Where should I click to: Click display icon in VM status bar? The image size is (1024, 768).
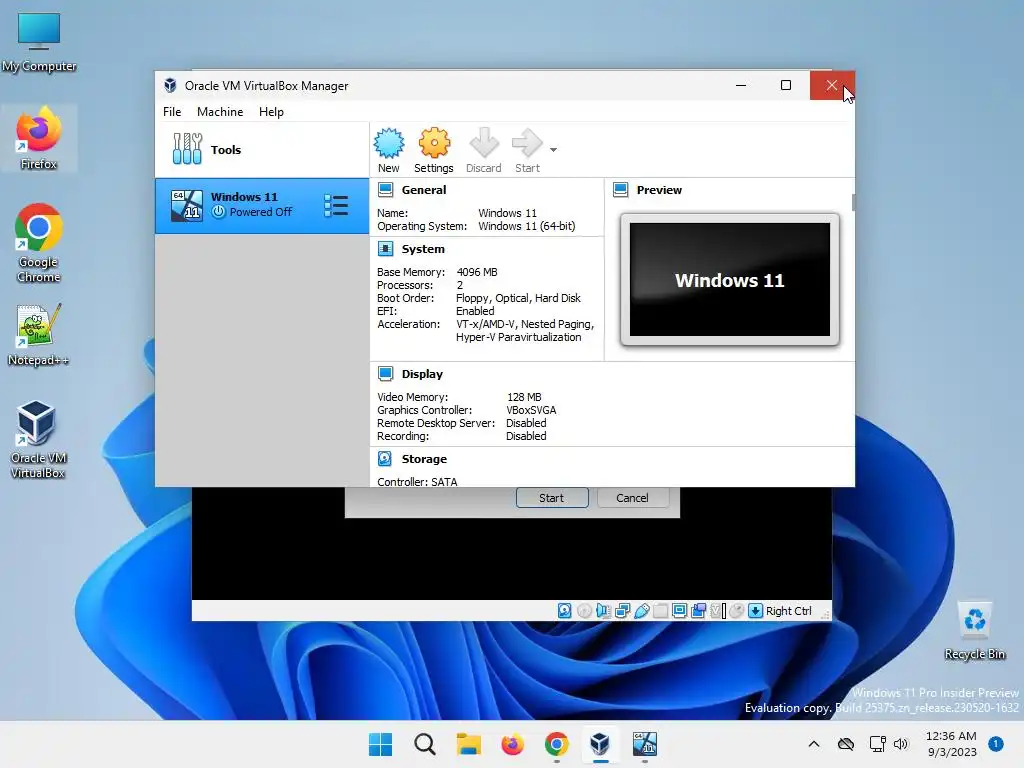click(679, 611)
